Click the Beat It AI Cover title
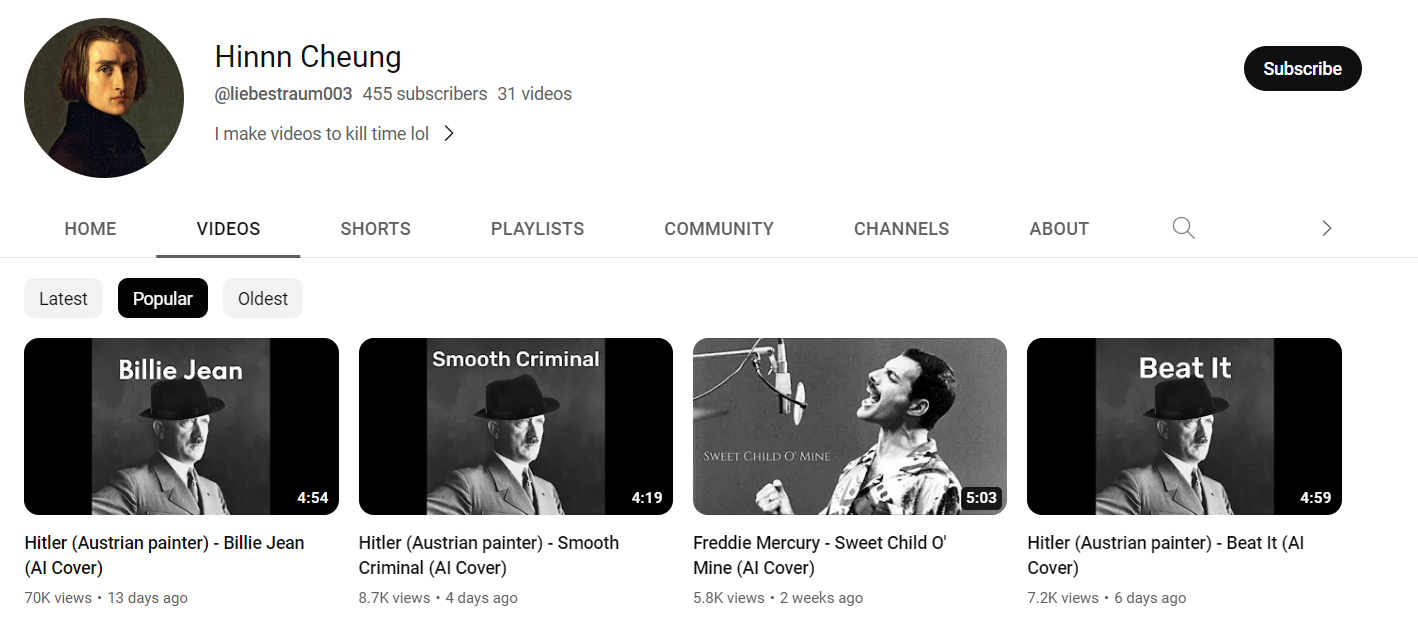The image size is (1418, 627). [x=1166, y=555]
